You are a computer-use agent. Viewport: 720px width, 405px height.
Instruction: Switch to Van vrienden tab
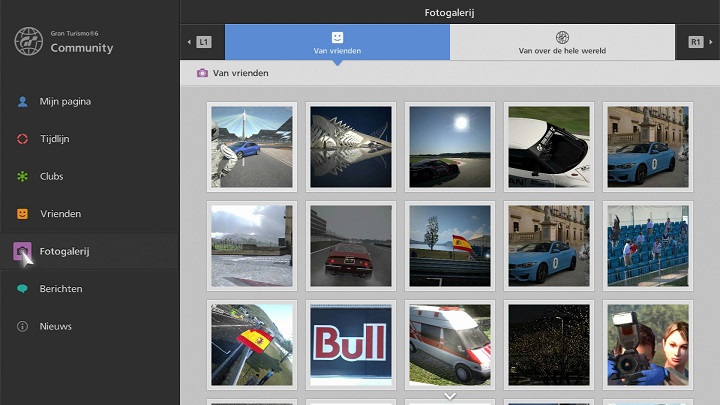click(x=337, y=42)
